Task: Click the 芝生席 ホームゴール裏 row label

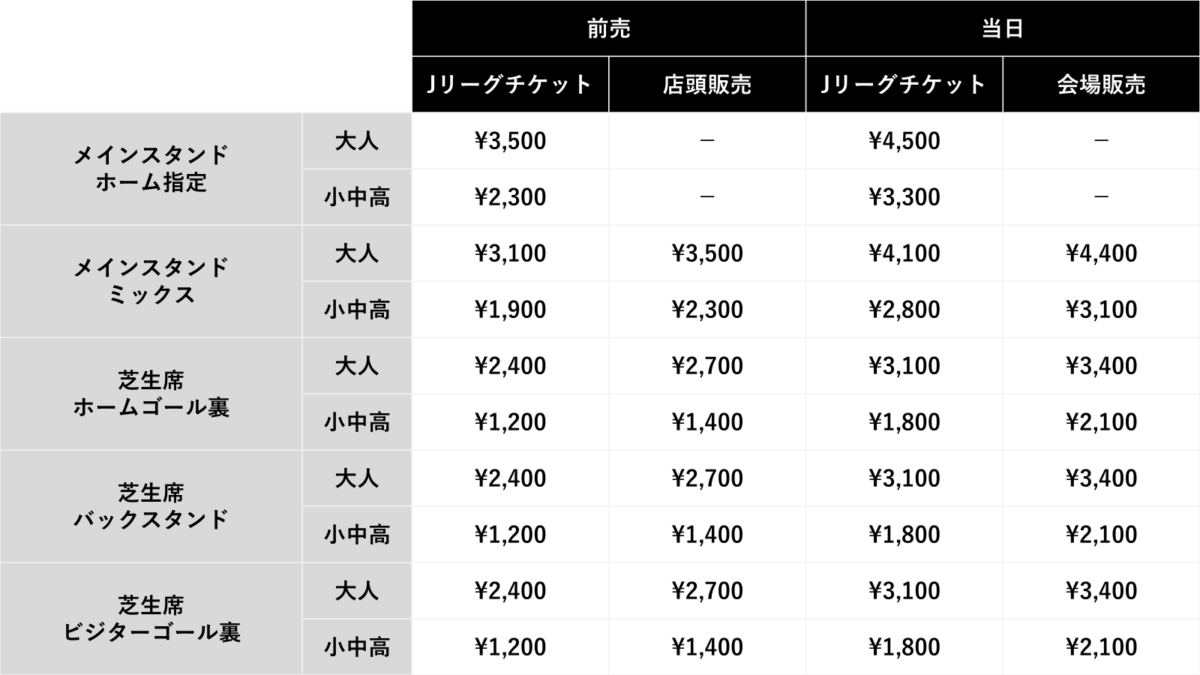Action: pyautogui.click(x=151, y=394)
